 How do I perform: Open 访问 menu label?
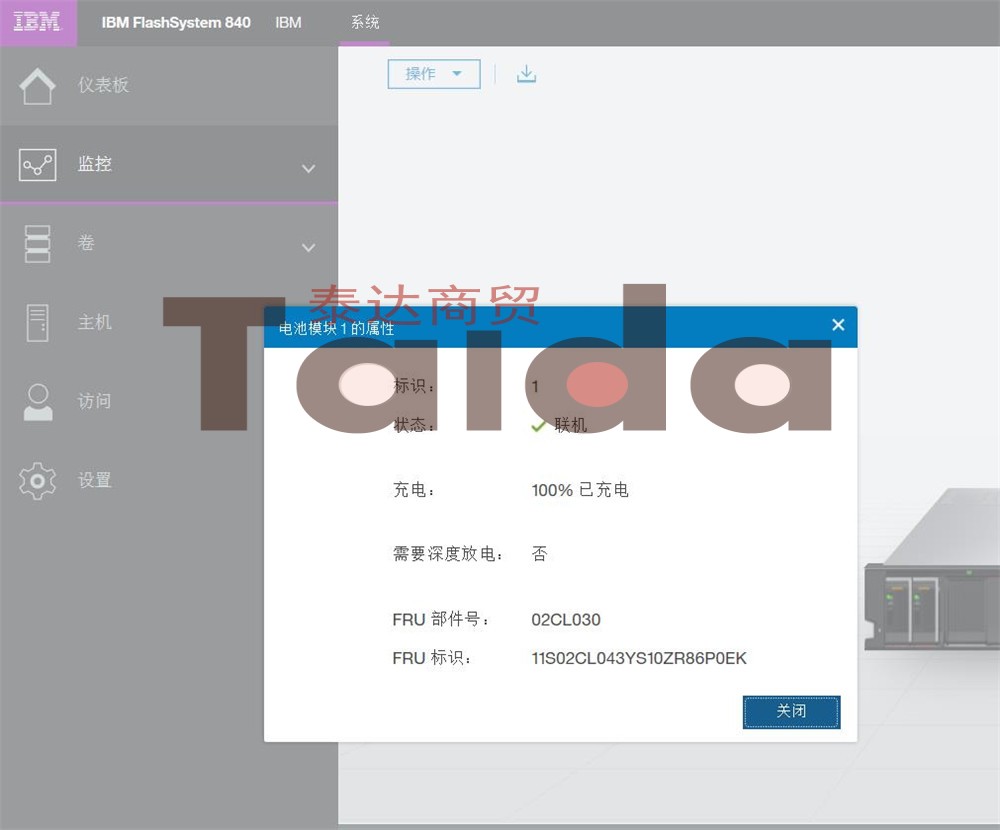[x=95, y=401]
